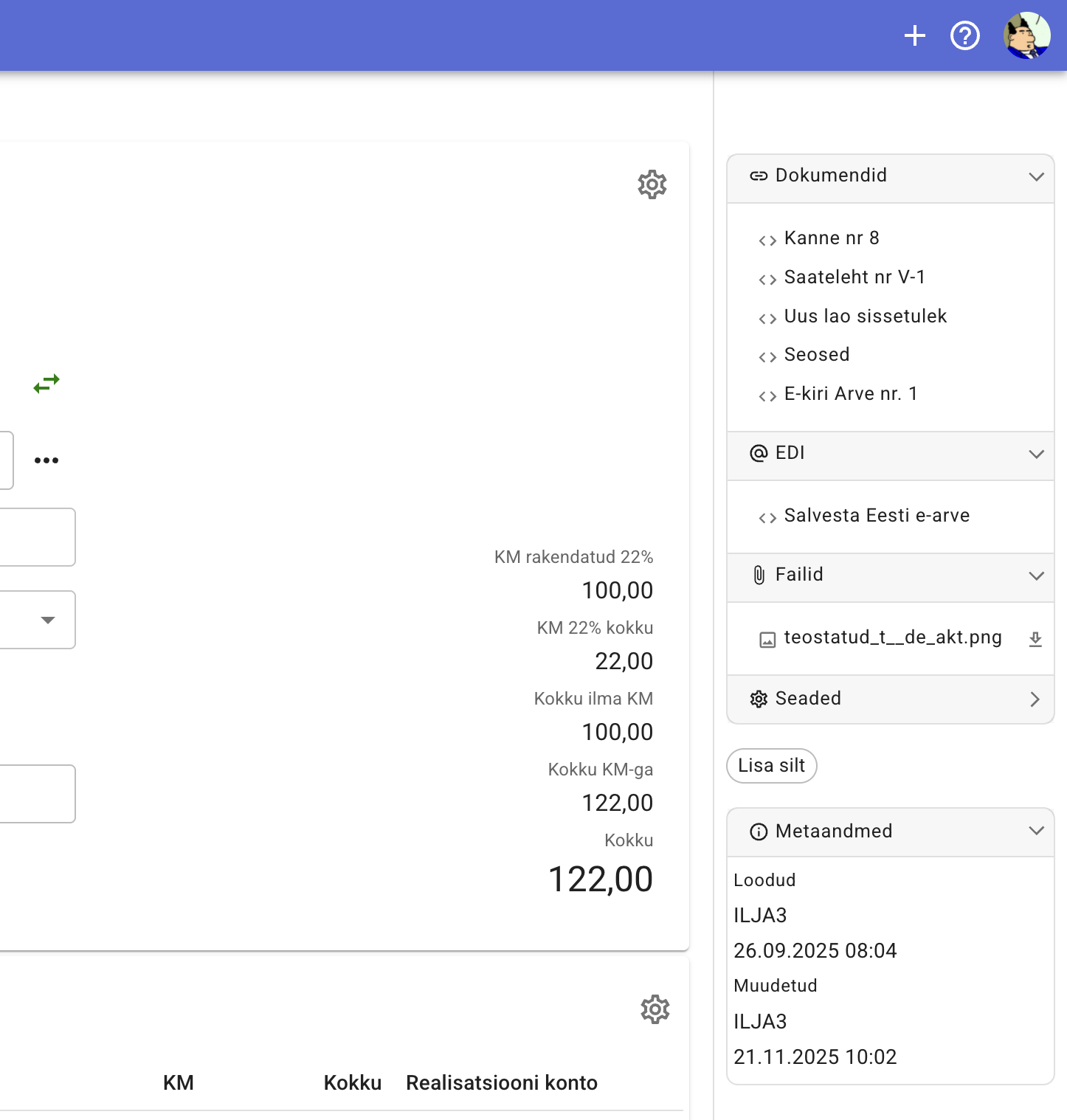1067x1120 pixels.
Task: Open the three dots more options
Action: pos(46,460)
